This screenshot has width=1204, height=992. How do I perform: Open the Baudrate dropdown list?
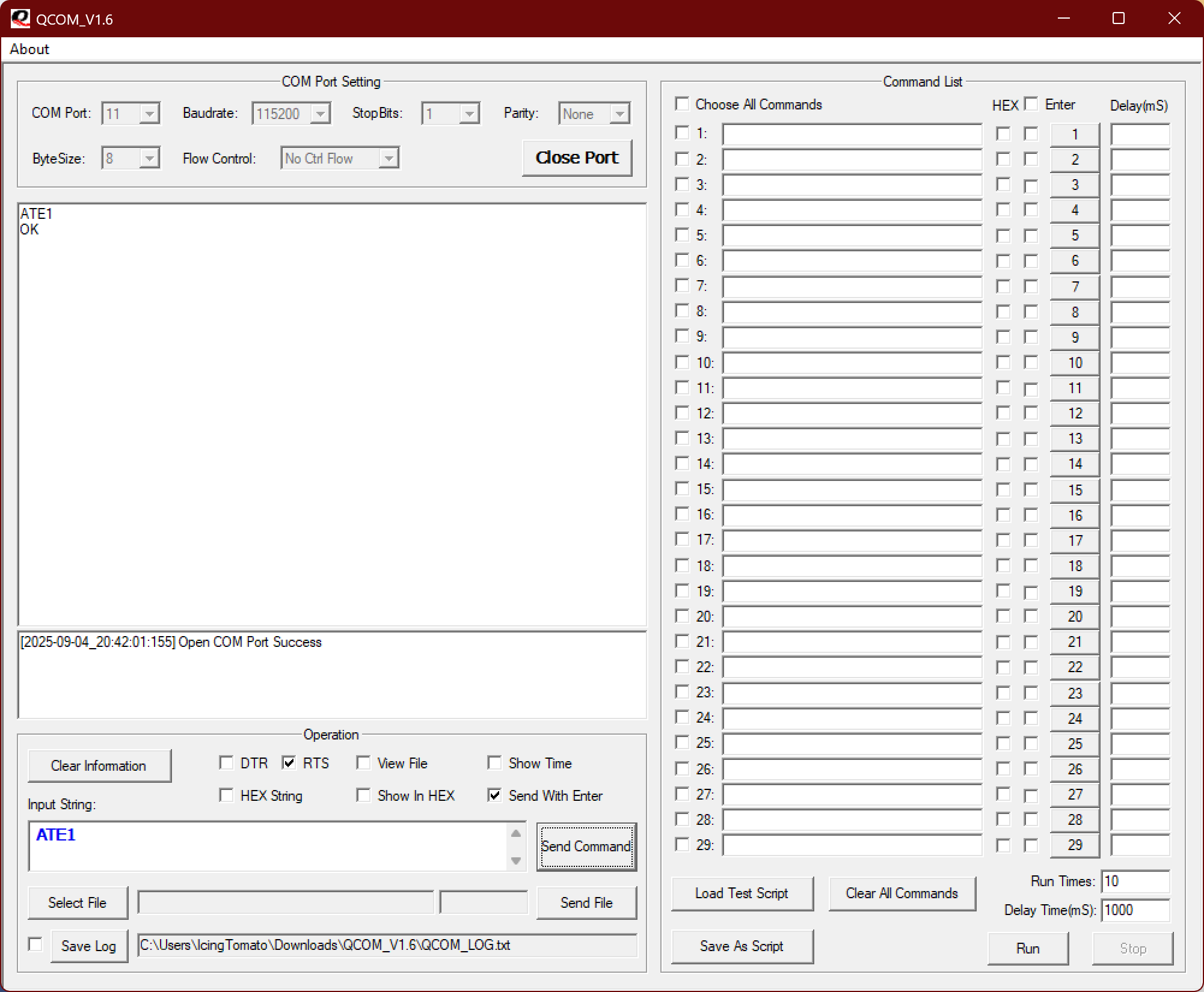(320, 114)
